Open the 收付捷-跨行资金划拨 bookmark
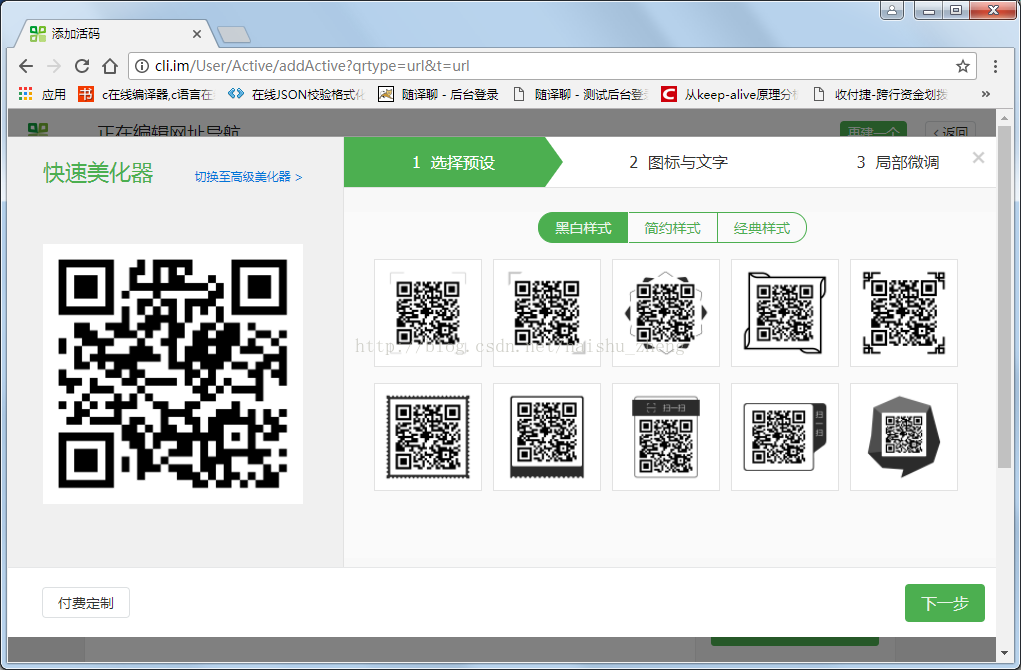Image resolution: width=1021 pixels, height=670 pixels. pos(880,94)
